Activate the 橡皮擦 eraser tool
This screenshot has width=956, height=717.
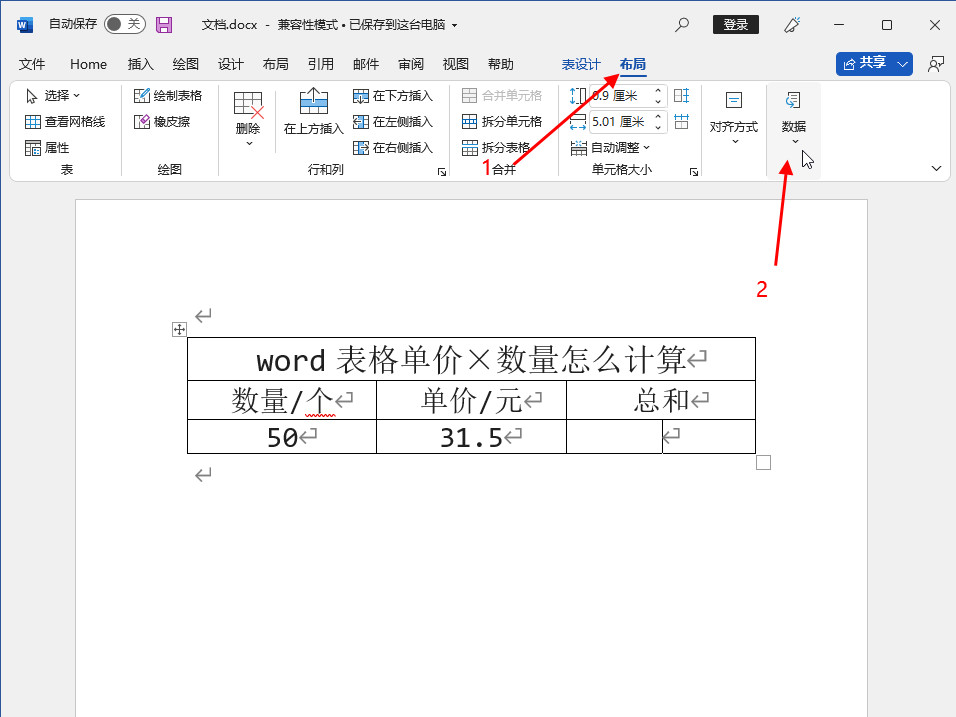pyautogui.click(x=162, y=122)
